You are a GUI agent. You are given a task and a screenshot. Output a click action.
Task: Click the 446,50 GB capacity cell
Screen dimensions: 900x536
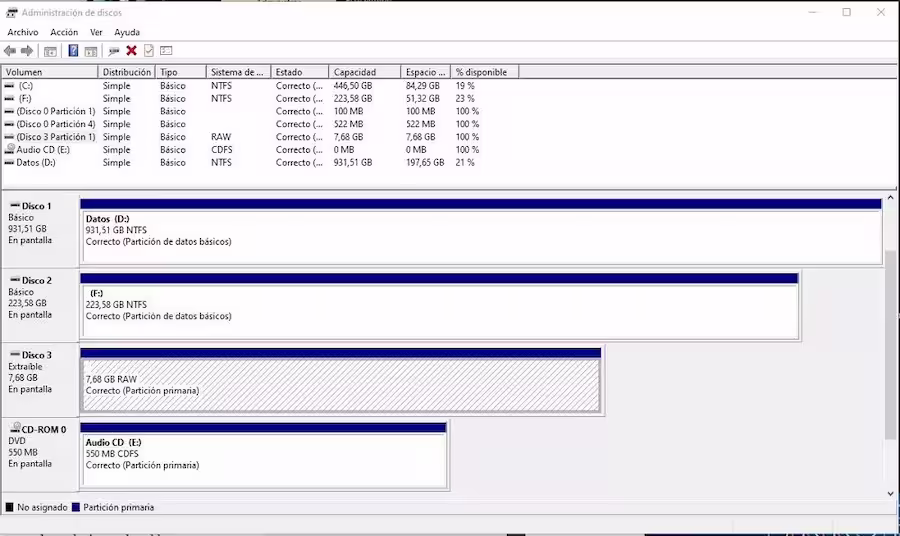[x=353, y=86]
